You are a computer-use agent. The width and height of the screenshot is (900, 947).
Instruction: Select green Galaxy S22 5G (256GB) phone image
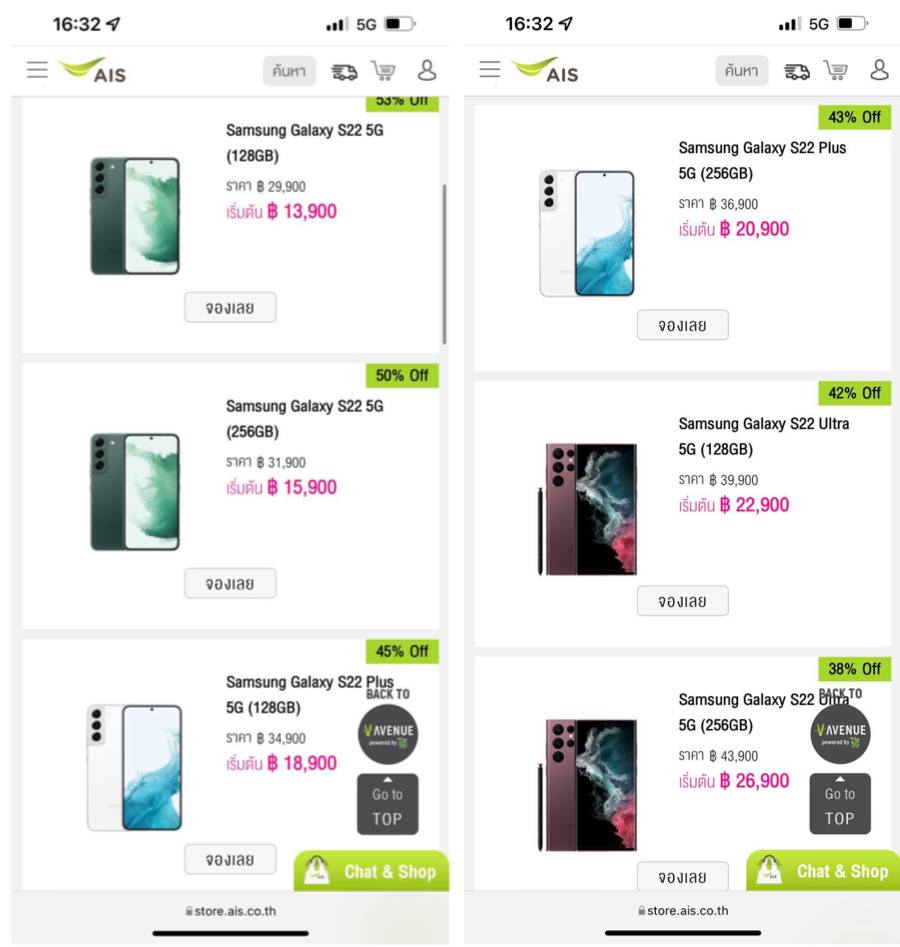135,492
